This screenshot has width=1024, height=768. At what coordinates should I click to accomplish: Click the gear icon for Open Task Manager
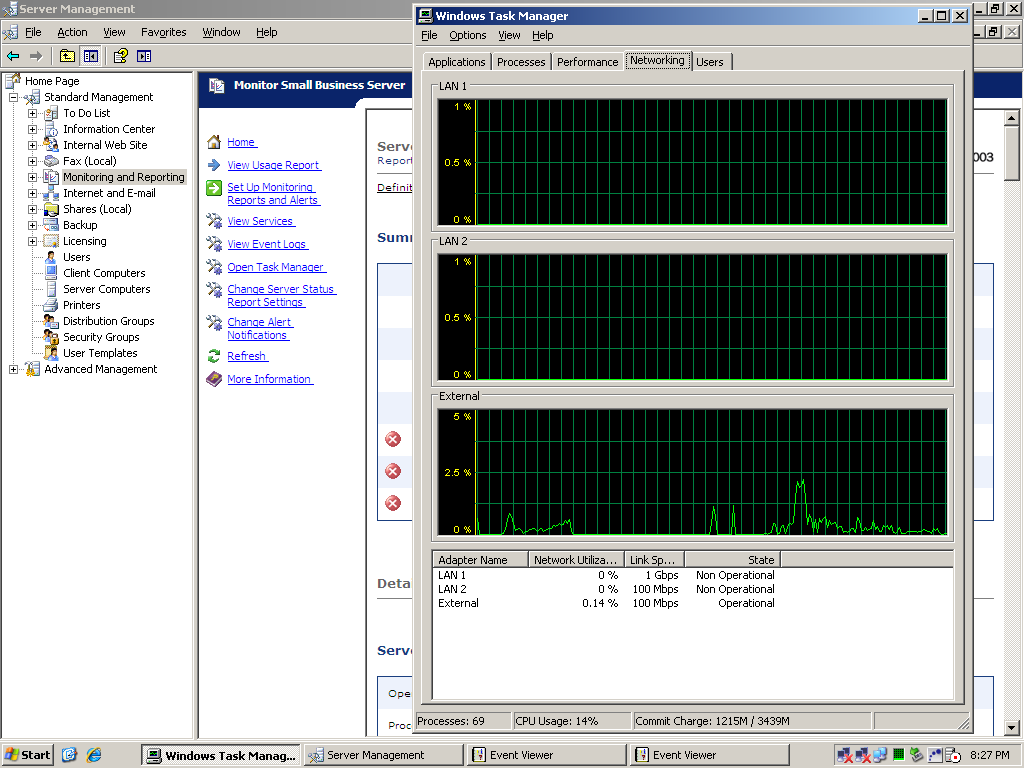pos(214,266)
